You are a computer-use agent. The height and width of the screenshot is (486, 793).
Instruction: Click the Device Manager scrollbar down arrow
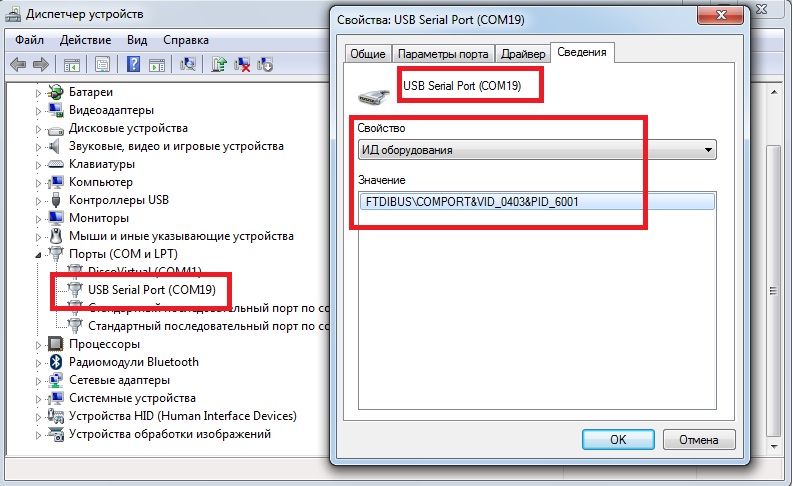click(x=774, y=447)
